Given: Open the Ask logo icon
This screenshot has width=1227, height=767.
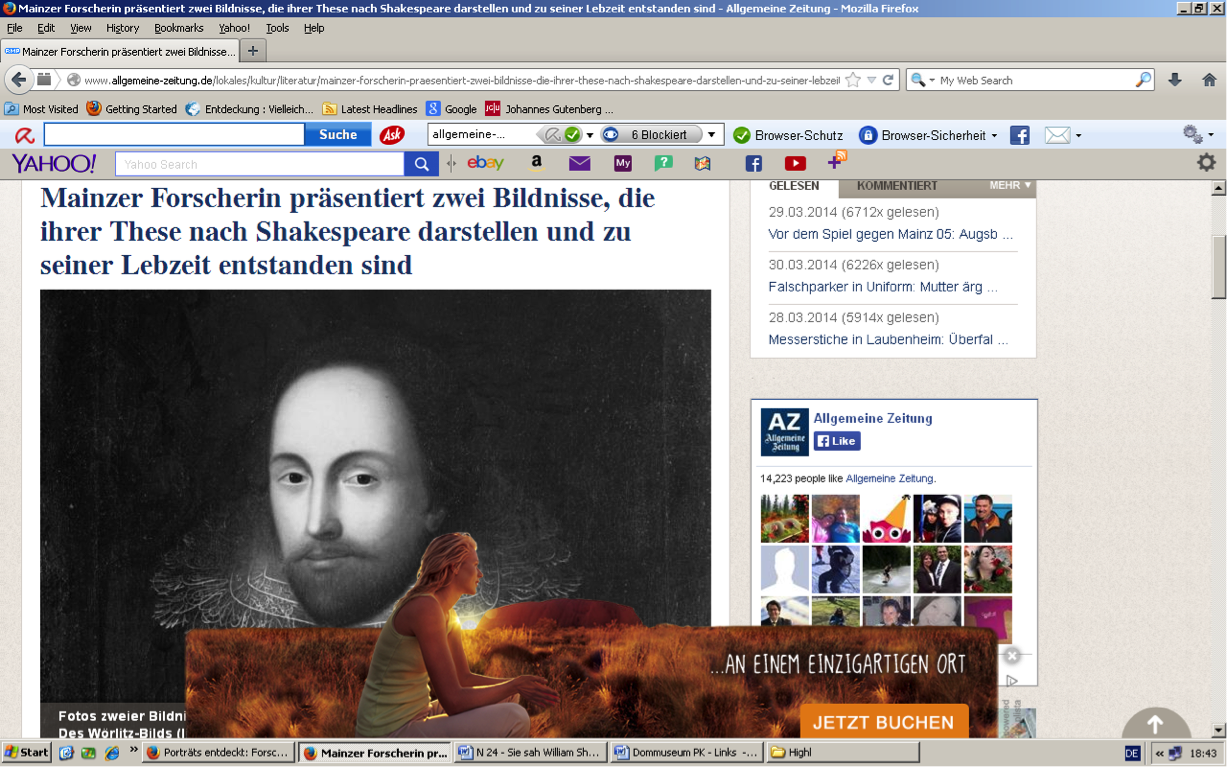Looking at the screenshot, I should 392,135.
